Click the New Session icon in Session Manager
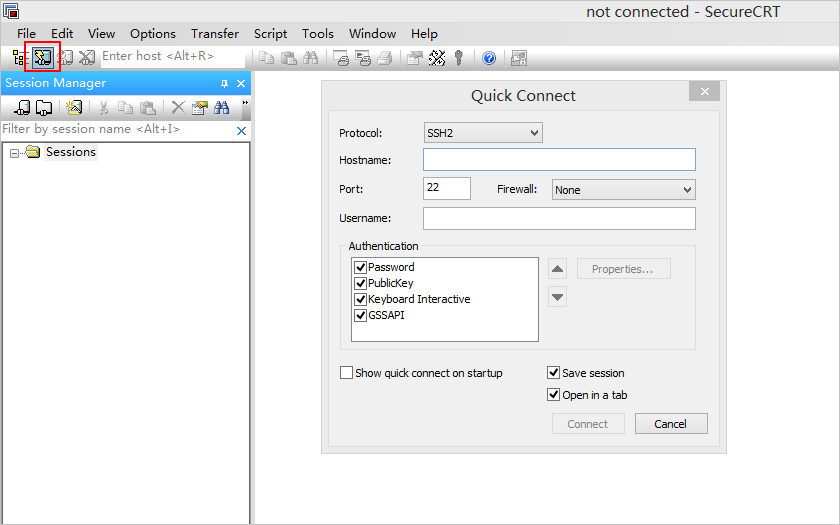The image size is (840, 525). coord(73,108)
